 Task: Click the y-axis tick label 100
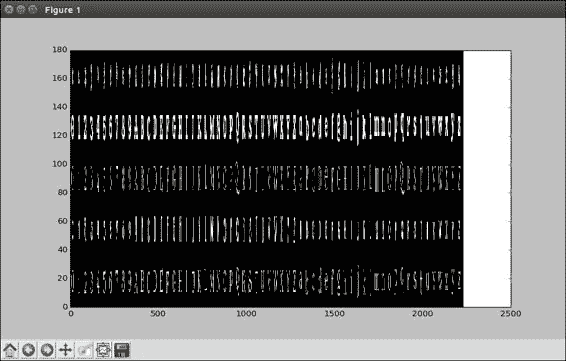coord(60,164)
